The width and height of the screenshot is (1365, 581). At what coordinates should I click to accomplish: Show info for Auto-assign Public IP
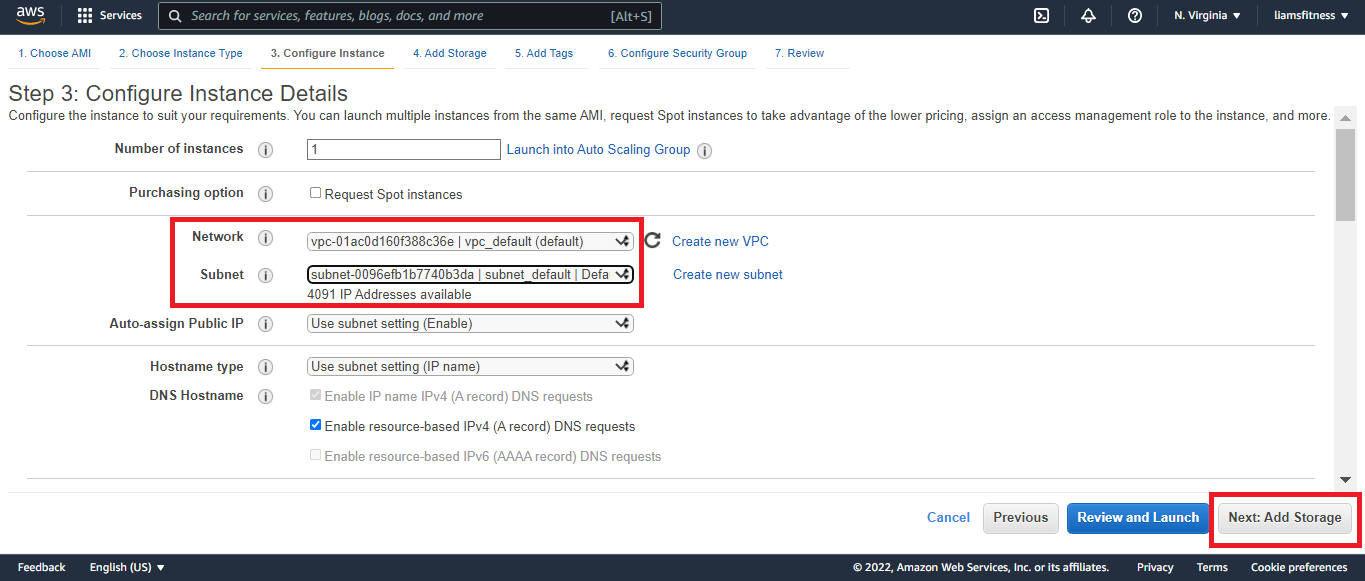(x=265, y=324)
